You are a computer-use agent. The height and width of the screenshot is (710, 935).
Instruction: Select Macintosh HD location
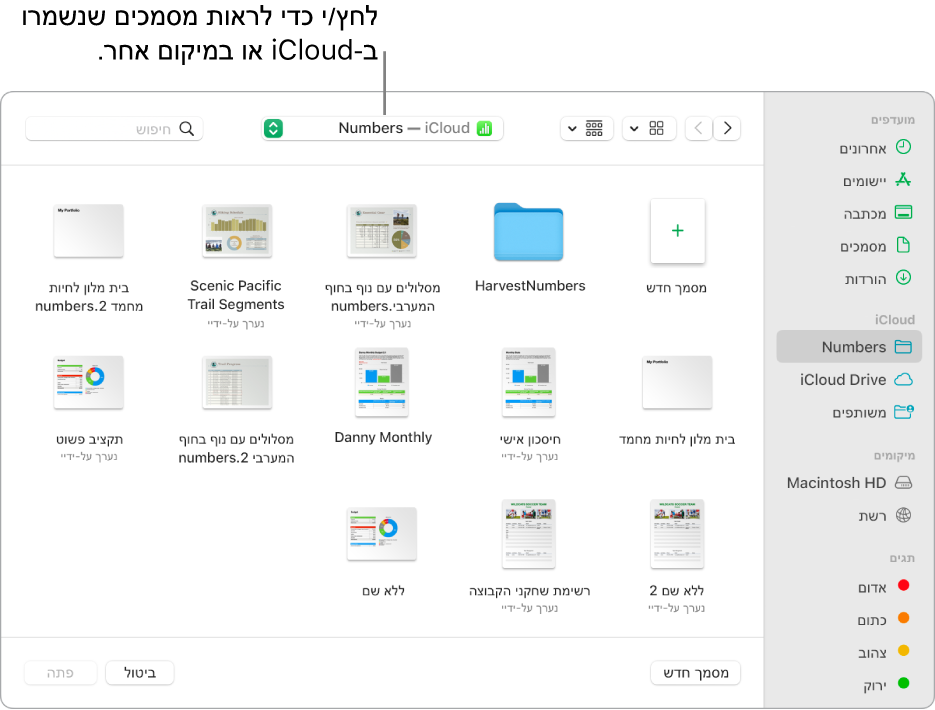(x=849, y=483)
